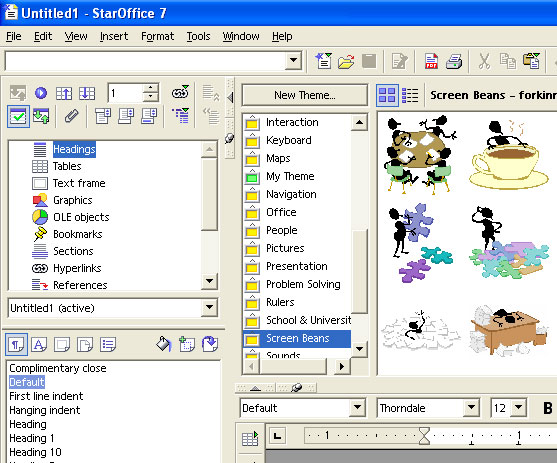Click the Export as PDF icon

coord(431,61)
